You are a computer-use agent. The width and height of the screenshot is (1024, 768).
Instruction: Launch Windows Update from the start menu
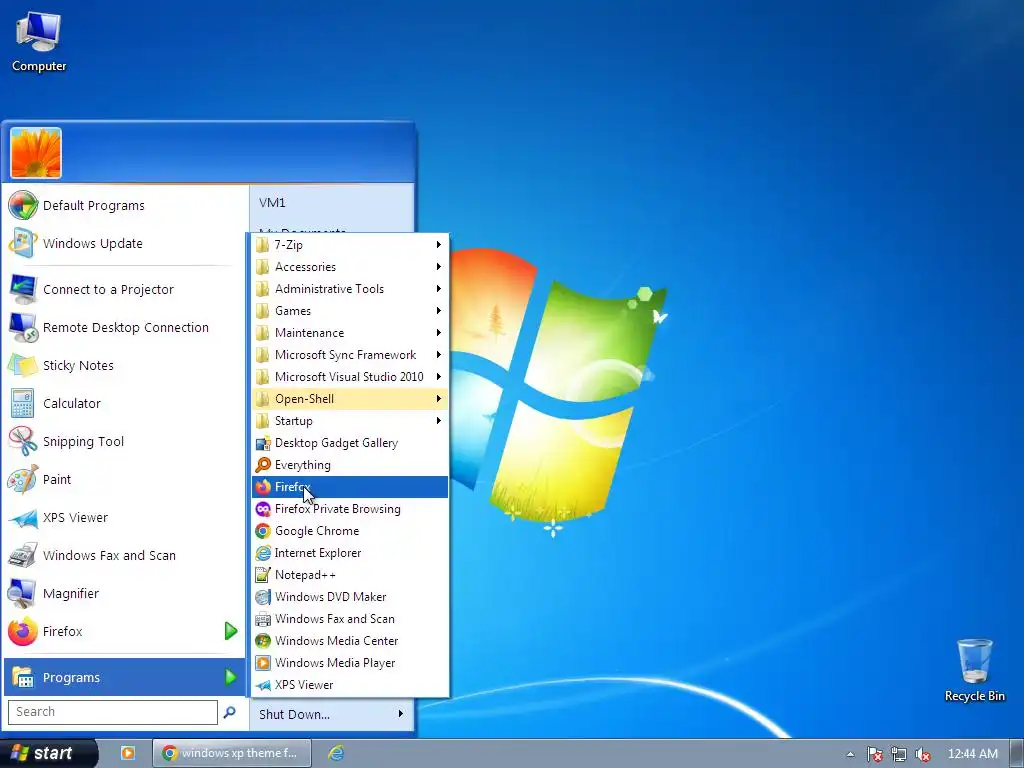point(124,243)
